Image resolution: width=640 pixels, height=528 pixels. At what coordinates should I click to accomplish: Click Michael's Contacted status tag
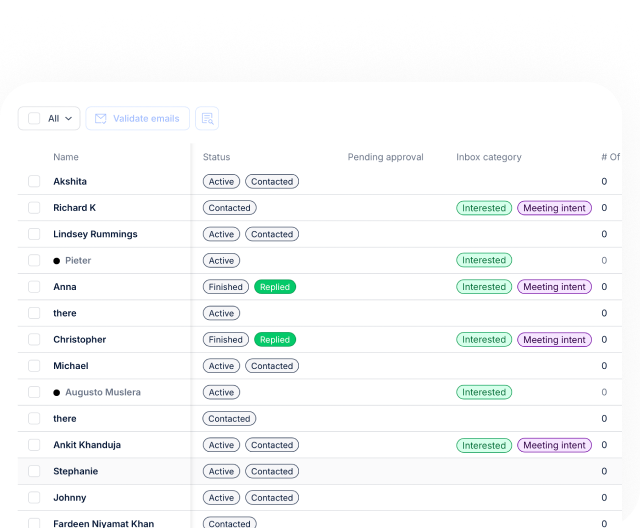pos(272,366)
